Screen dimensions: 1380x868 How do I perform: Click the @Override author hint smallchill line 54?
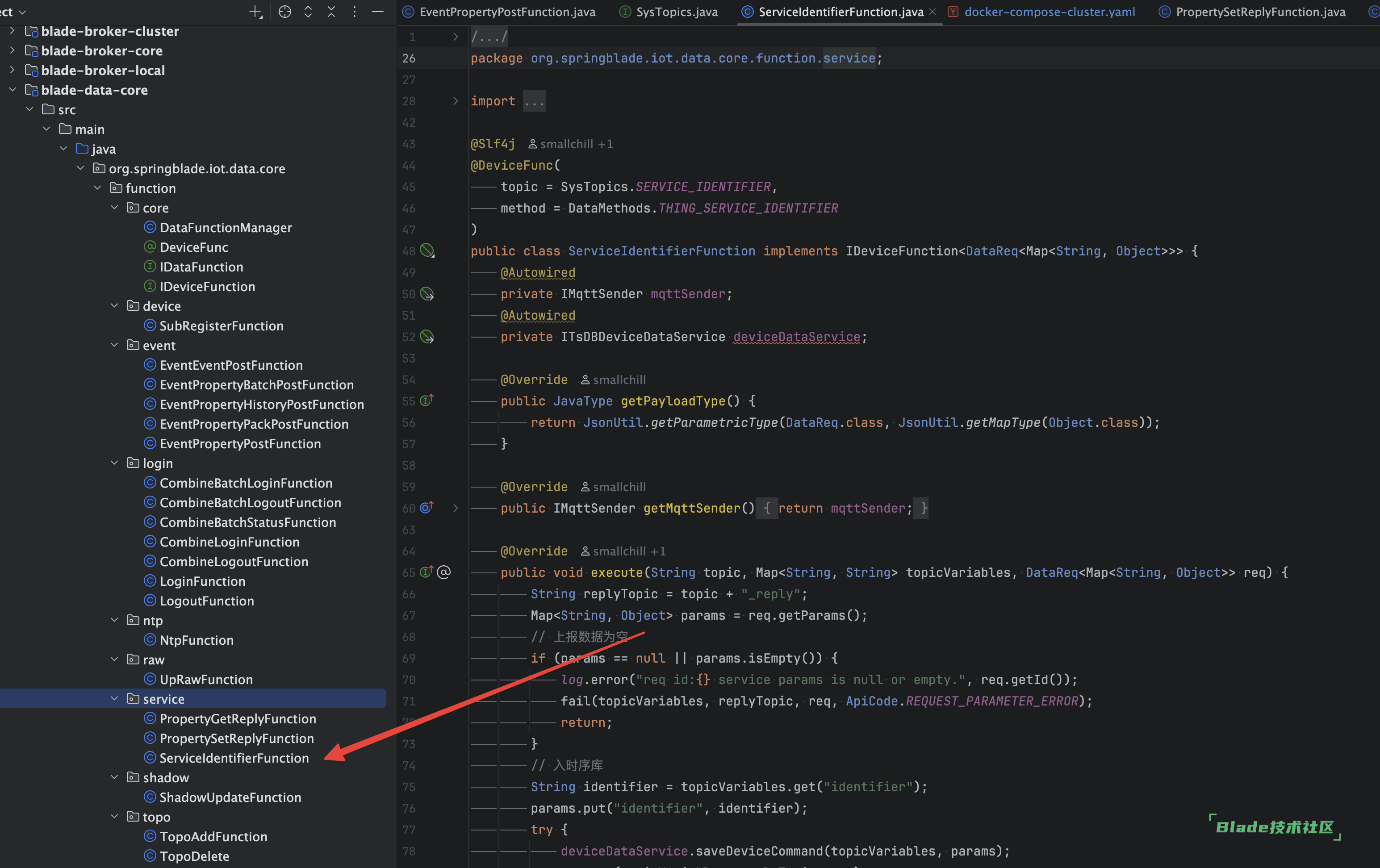(613, 379)
